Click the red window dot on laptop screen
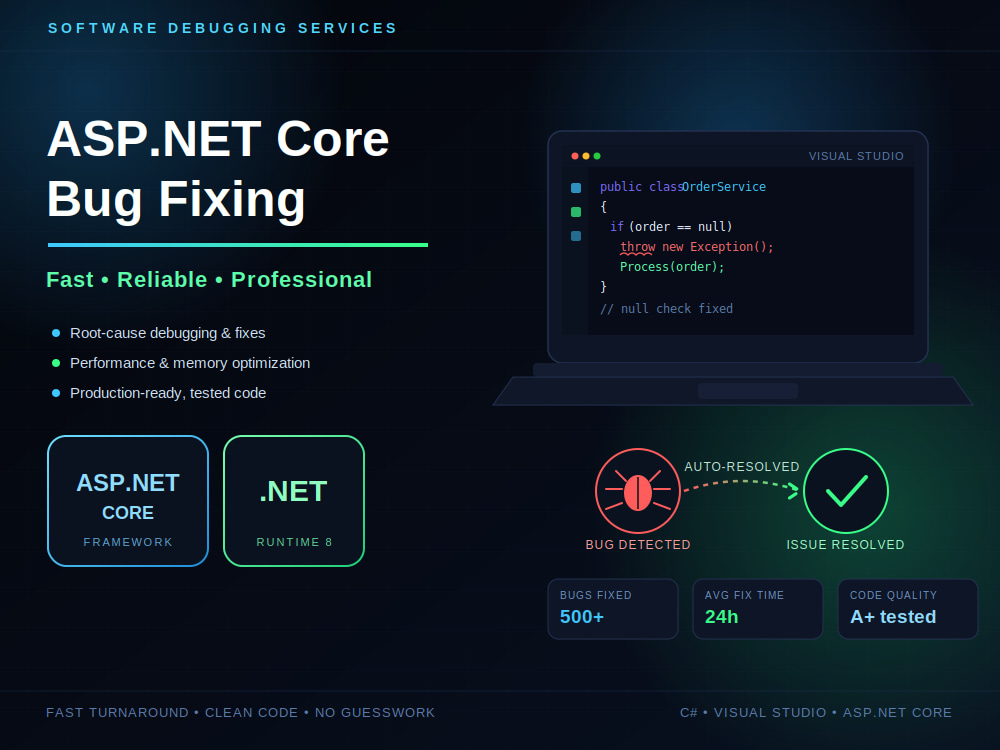Viewport: 1000px width, 750px height. point(575,156)
